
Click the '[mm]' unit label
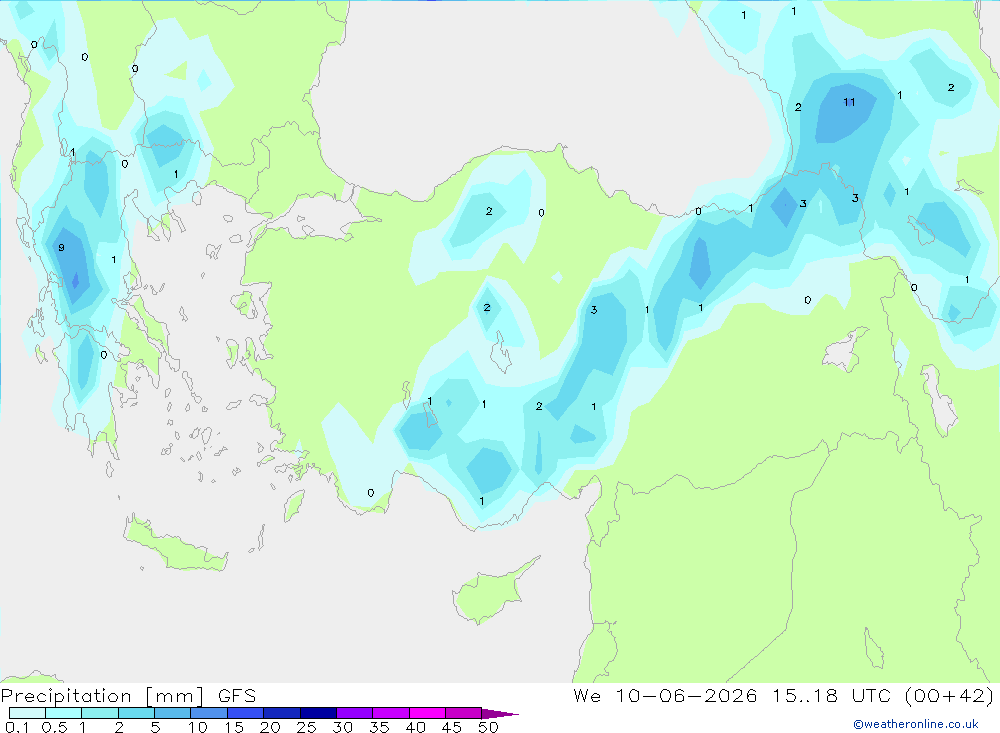point(174,696)
